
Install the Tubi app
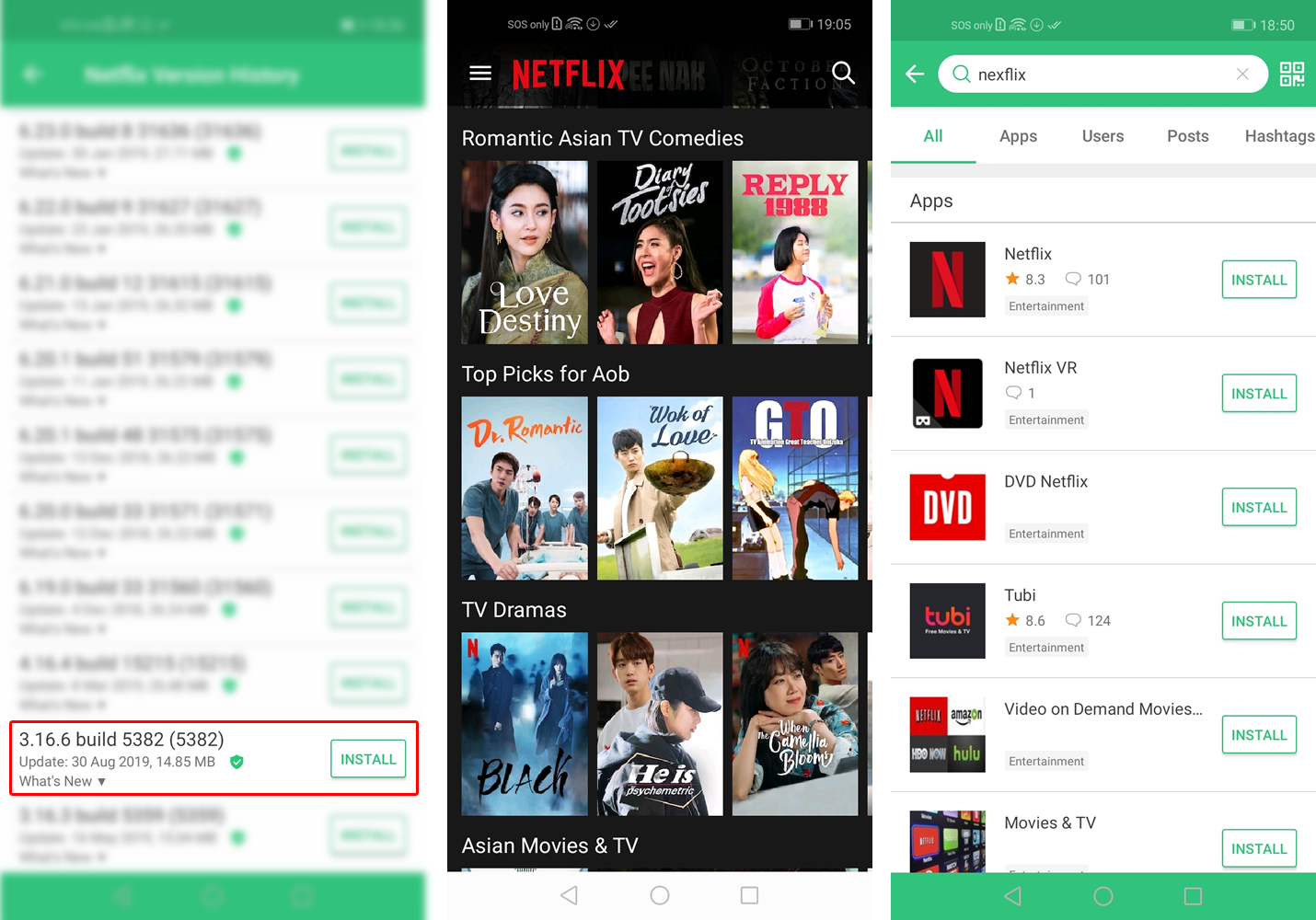[1259, 621]
